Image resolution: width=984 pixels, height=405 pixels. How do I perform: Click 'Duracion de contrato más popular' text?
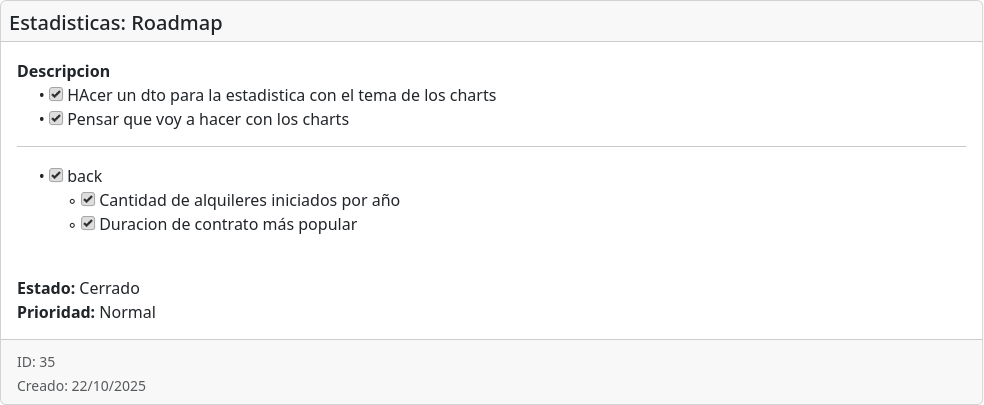pyautogui.click(x=228, y=225)
